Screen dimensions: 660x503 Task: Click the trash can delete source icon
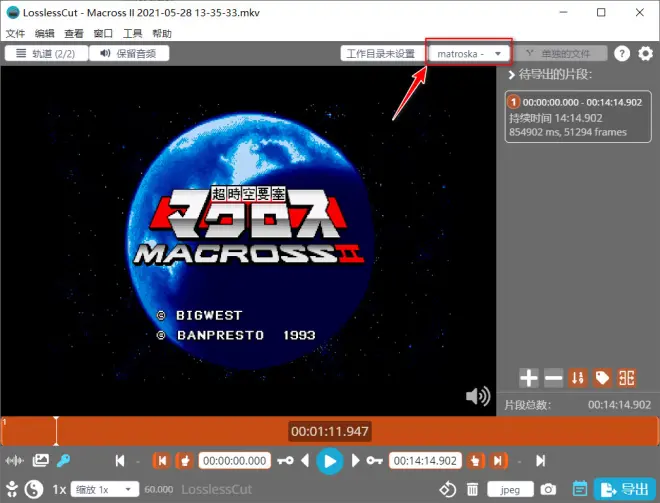click(473, 490)
